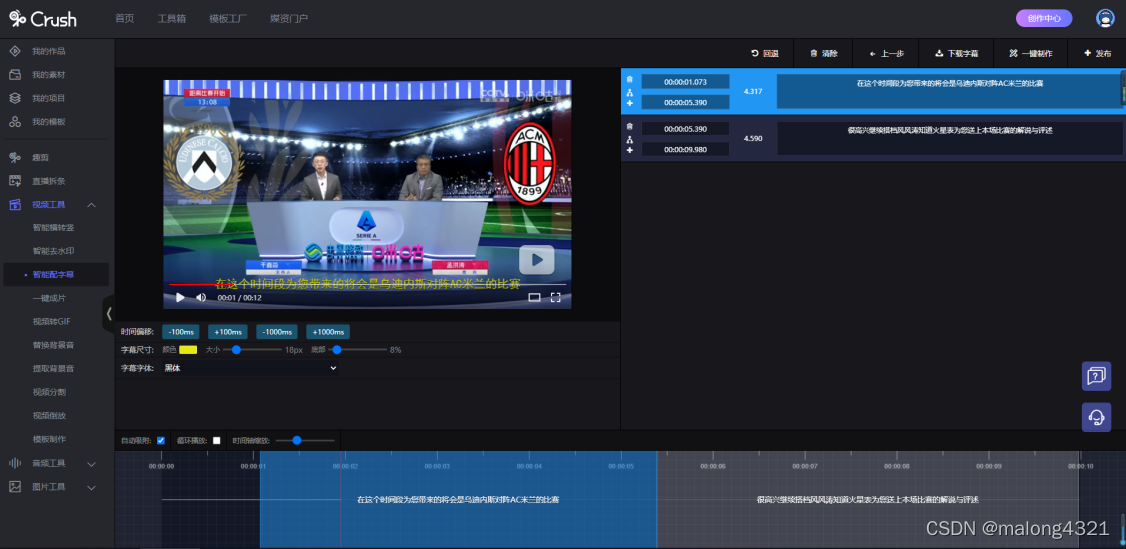Image resolution: width=1126 pixels, height=549 pixels.
Task: Enter fullscreen in the video player
Action: tap(555, 297)
